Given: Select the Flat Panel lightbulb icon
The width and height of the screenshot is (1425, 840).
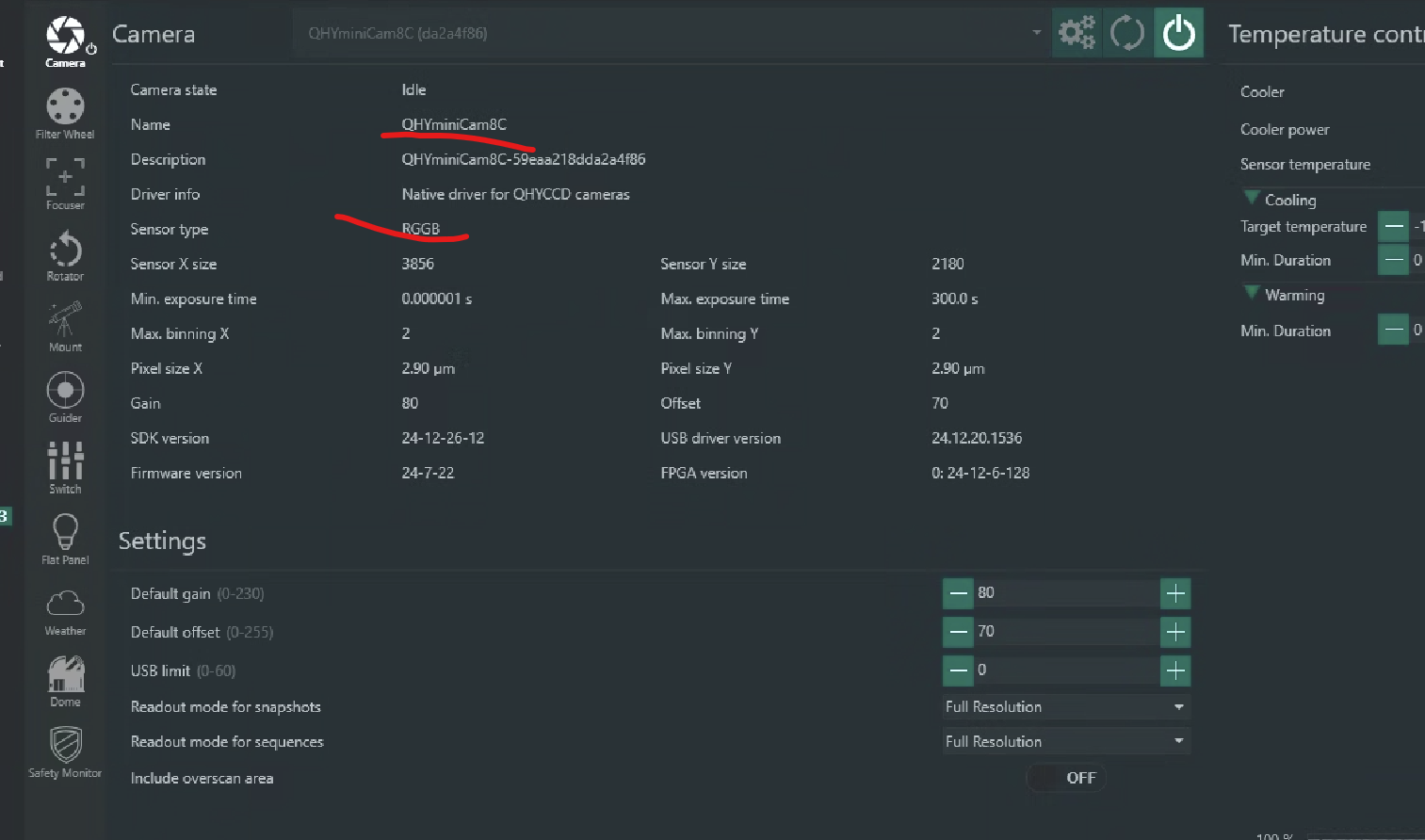Looking at the screenshot, I should (x=65, y=539).
